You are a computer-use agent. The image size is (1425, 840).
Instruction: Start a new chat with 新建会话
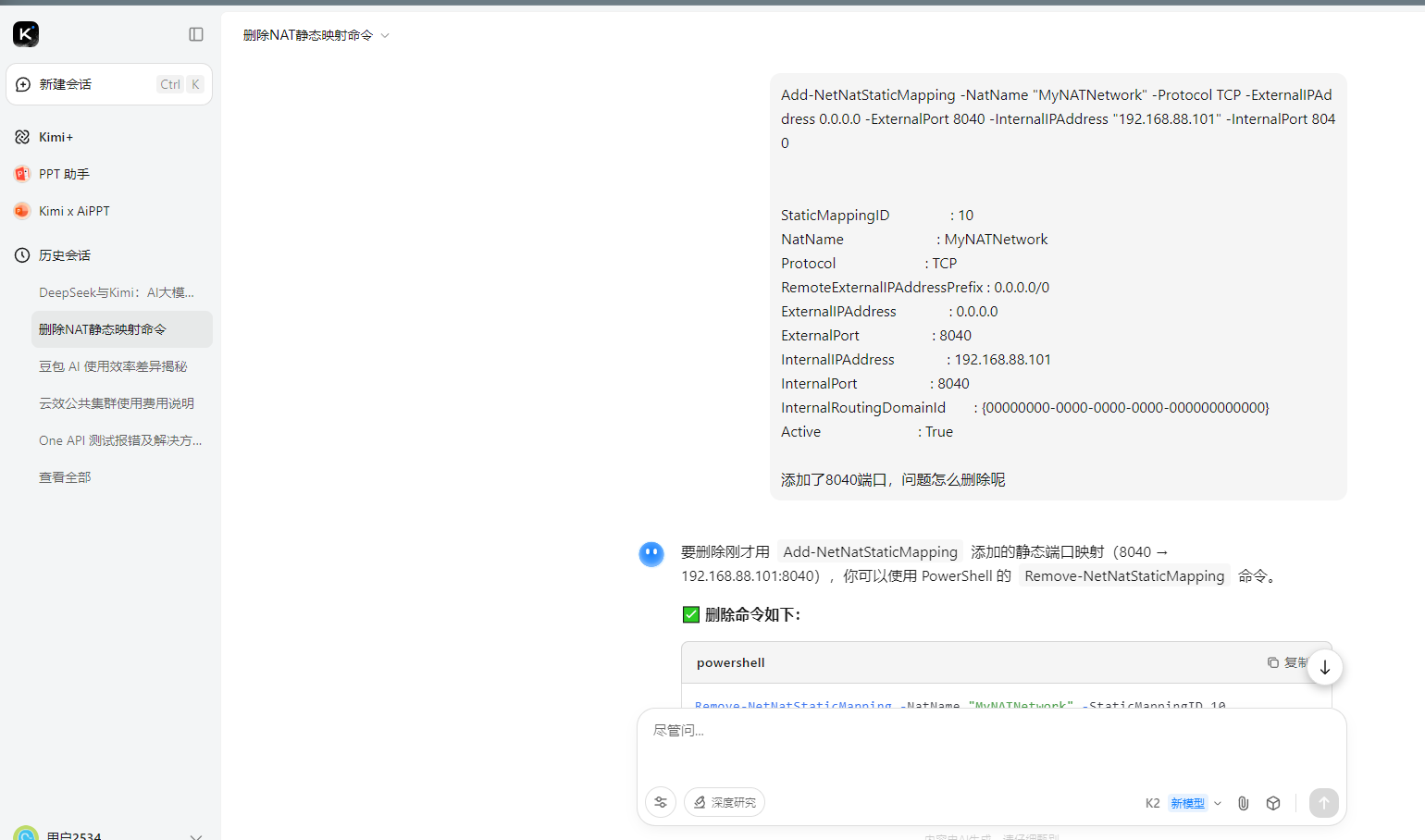pos(109,84)
